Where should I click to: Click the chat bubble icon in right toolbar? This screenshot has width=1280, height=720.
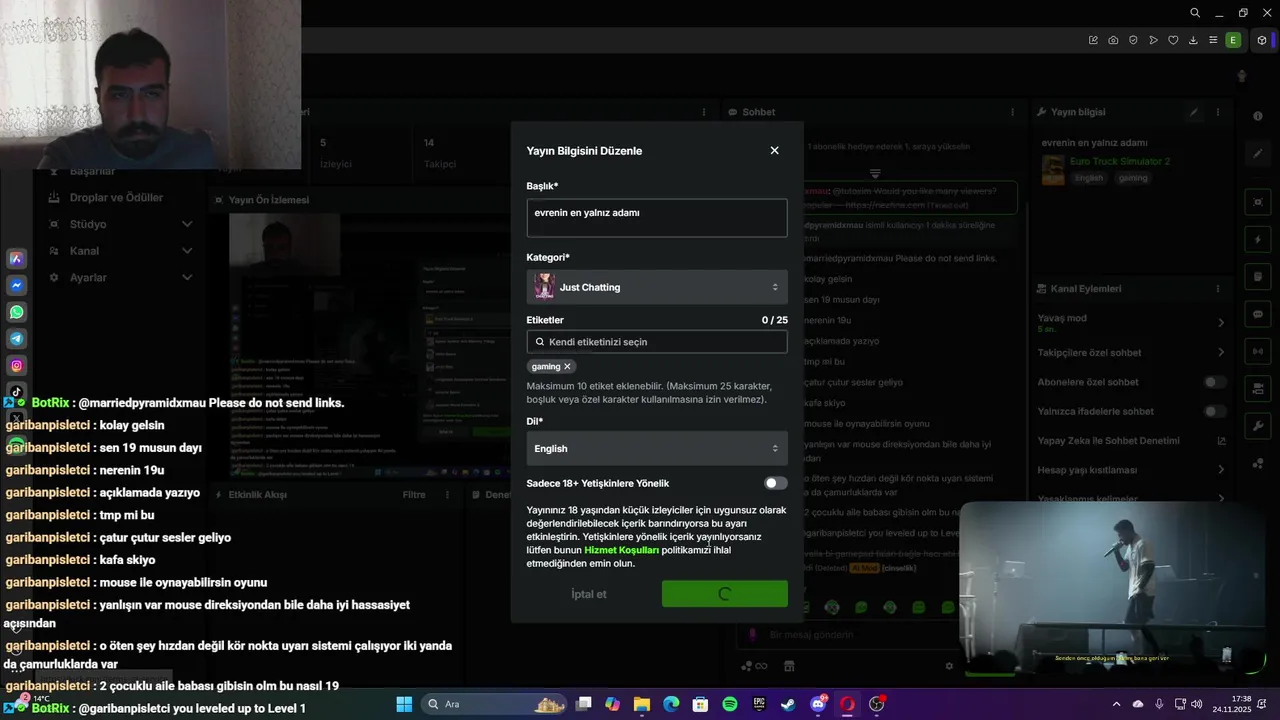[x=1258, y=314]
